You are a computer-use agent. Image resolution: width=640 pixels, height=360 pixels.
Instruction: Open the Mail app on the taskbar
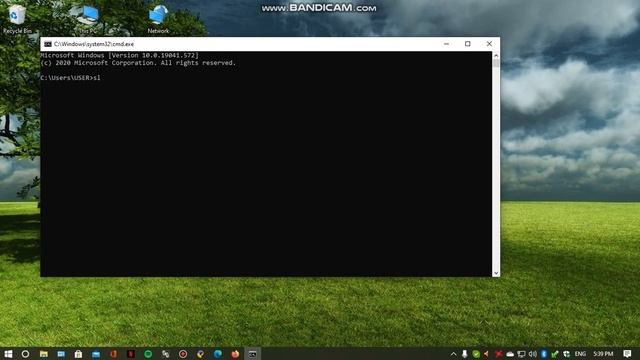96,354
